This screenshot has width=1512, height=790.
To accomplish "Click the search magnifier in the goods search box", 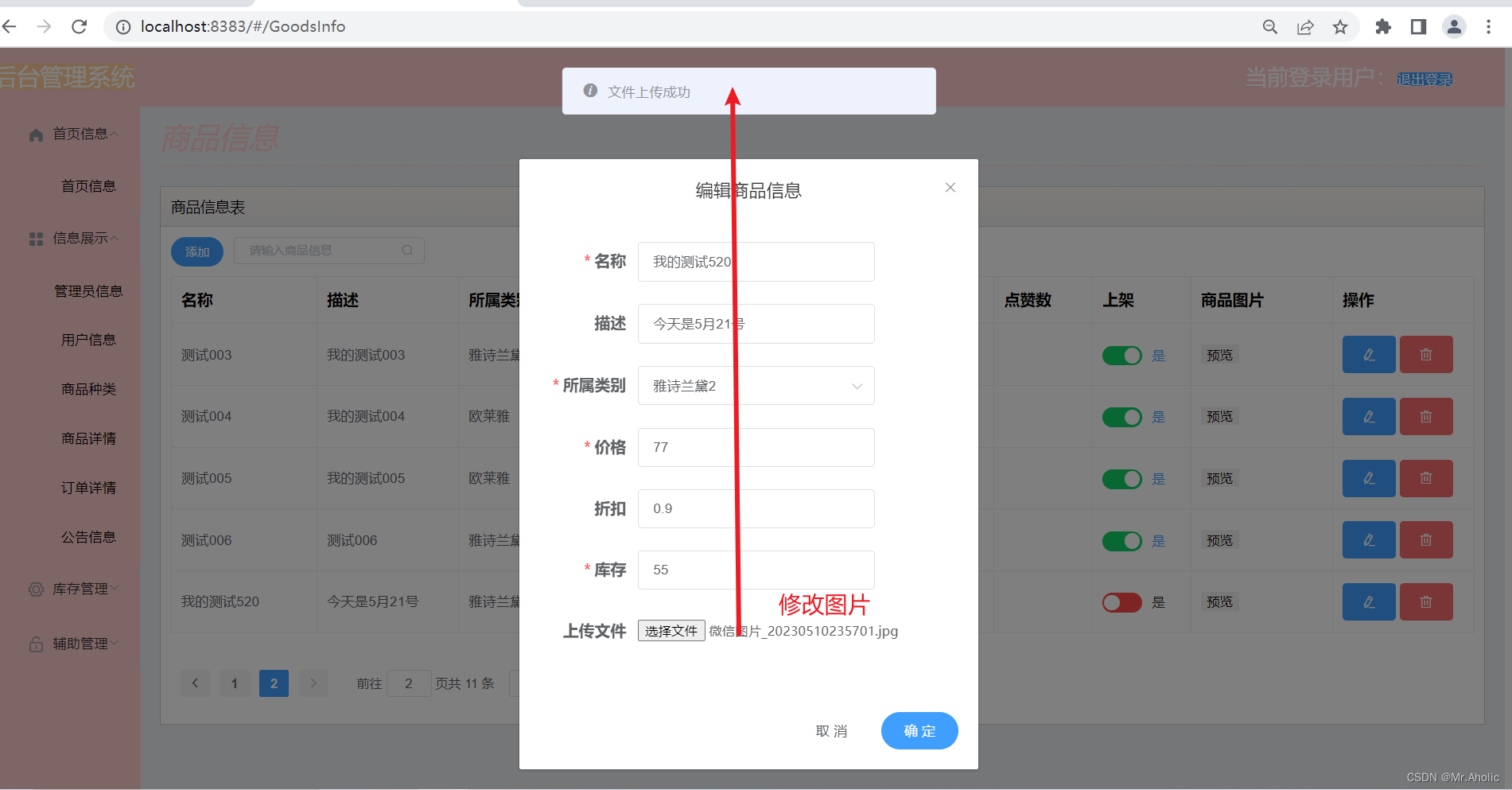I will 407,250.
